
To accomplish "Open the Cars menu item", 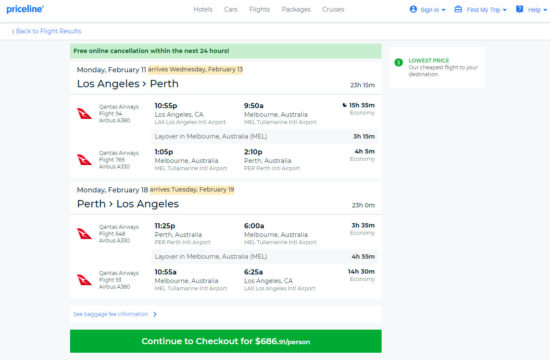I will pos(230,9).
